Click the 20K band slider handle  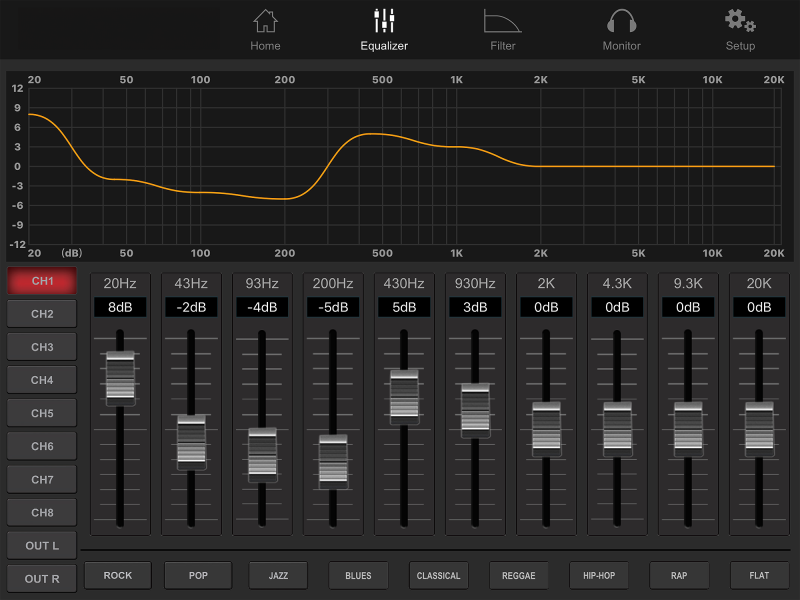(x=759, y=428)
